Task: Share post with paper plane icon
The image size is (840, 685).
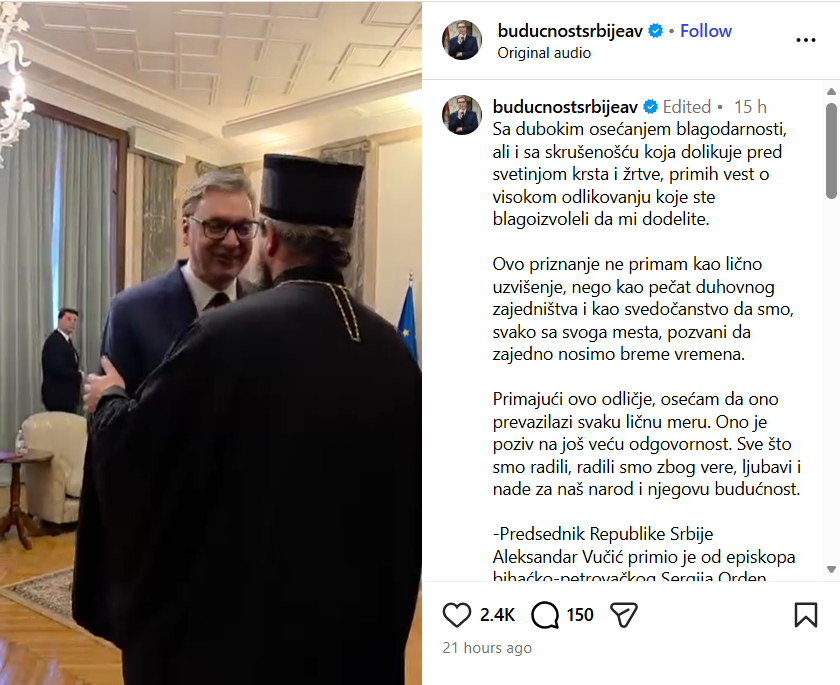Action: point(624,614)
